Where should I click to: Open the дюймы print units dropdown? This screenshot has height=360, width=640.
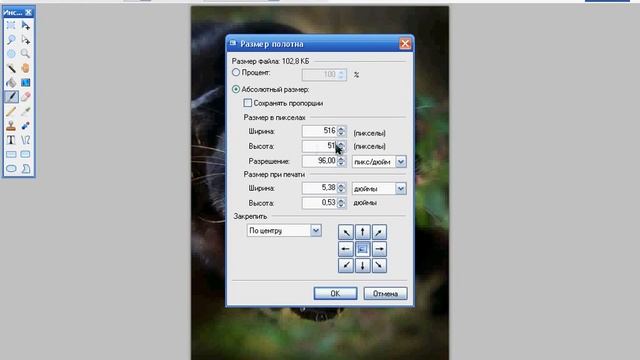pos(400,189)
